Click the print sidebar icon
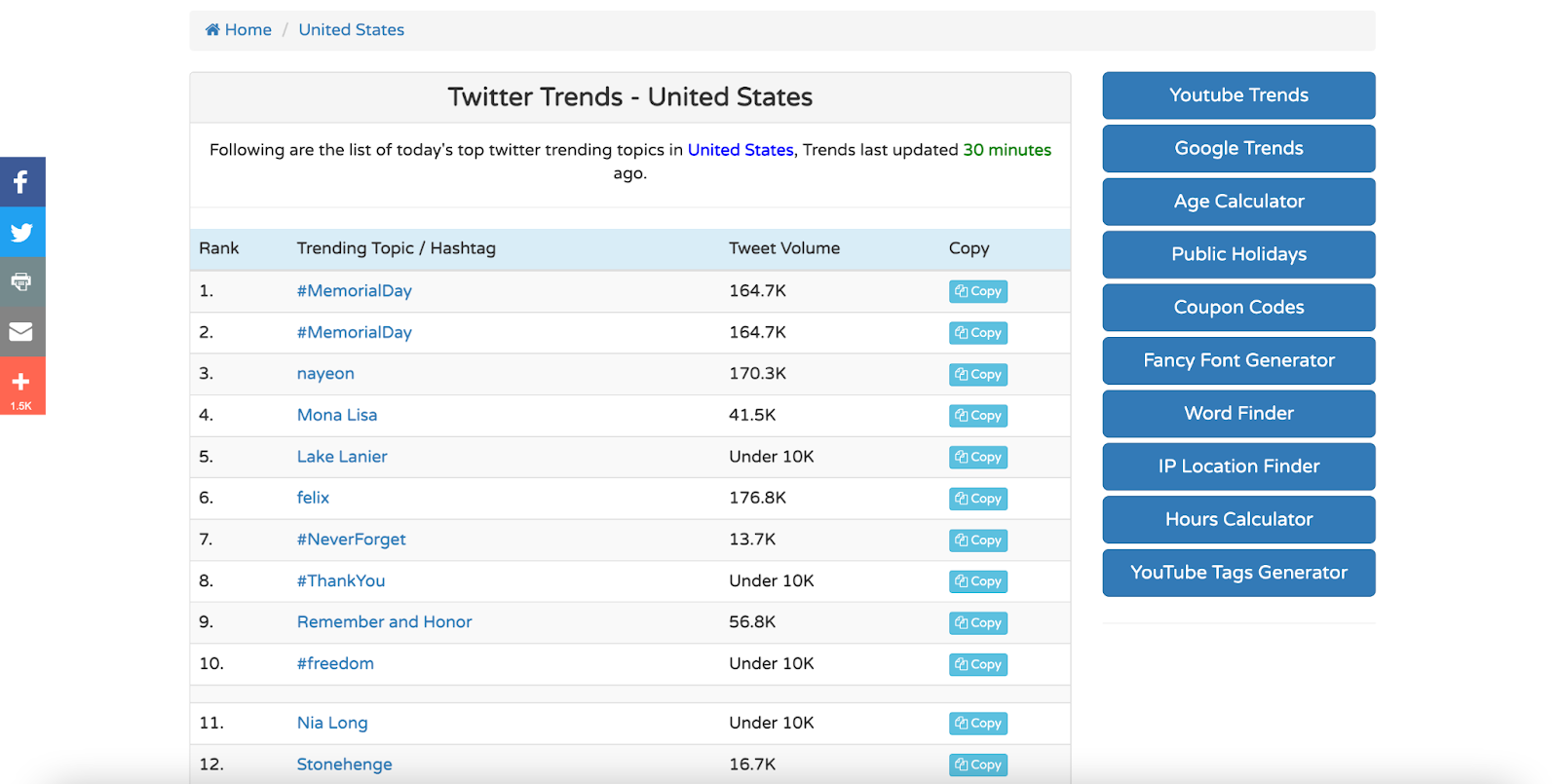The image size is (1559, 784). (21, 282)
